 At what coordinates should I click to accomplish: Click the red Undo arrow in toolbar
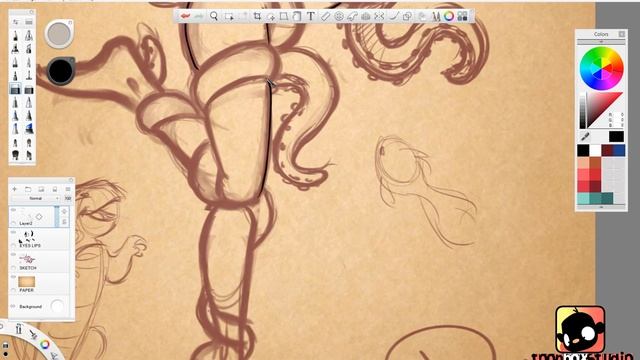[x=185, y=16]
